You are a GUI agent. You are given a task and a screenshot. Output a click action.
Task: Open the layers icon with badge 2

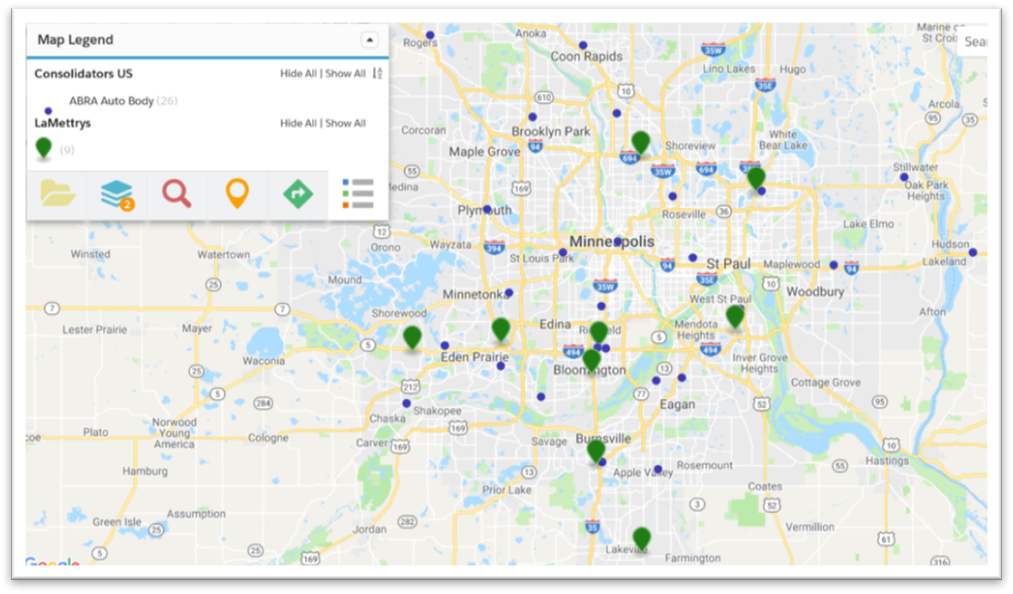coord(117,195)
